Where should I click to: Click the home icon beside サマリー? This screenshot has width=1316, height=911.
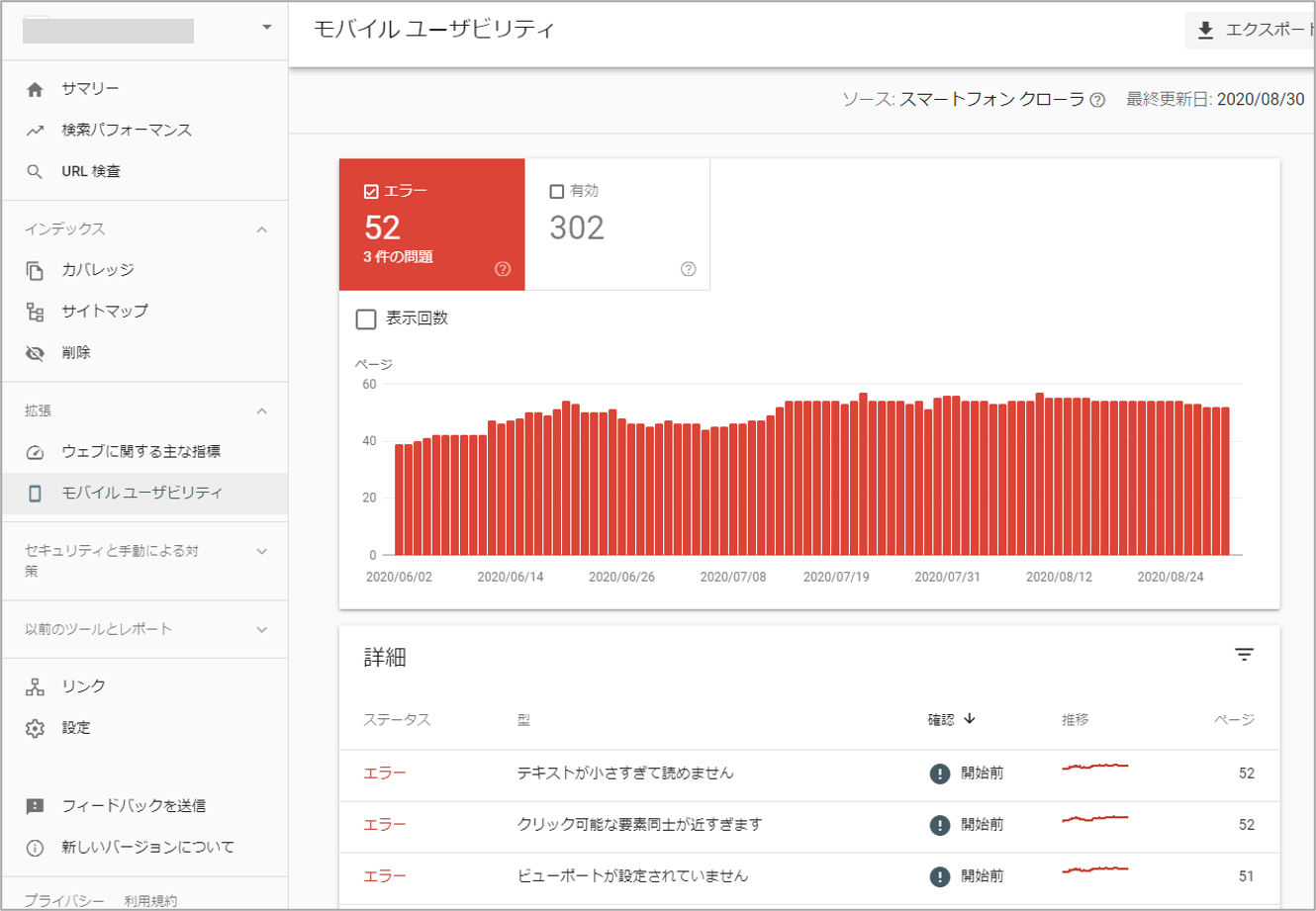point(35,89)
